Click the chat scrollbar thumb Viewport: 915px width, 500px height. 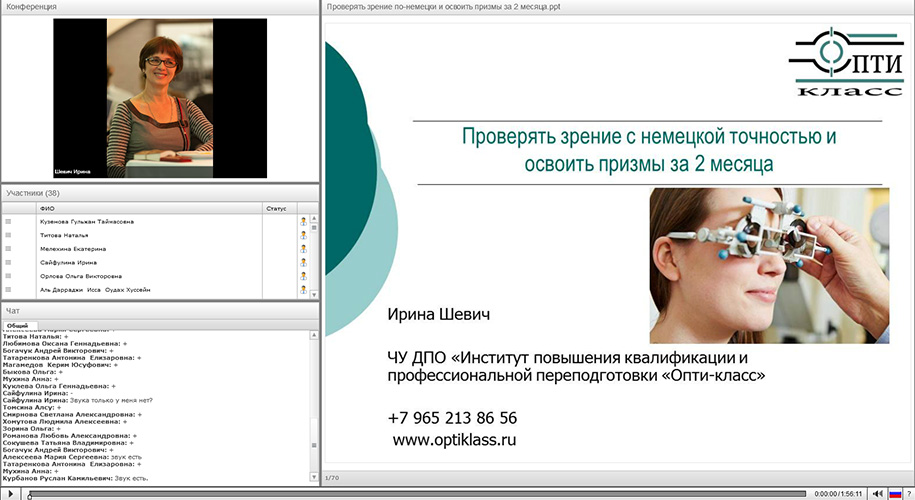click(314, 445)
